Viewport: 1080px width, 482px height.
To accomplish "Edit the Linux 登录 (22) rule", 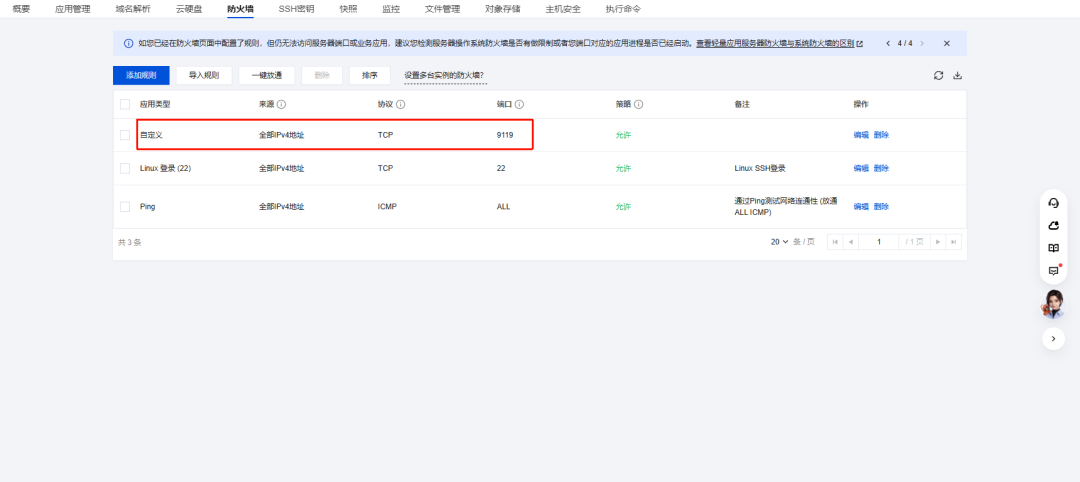I will (x=861, y=168).
